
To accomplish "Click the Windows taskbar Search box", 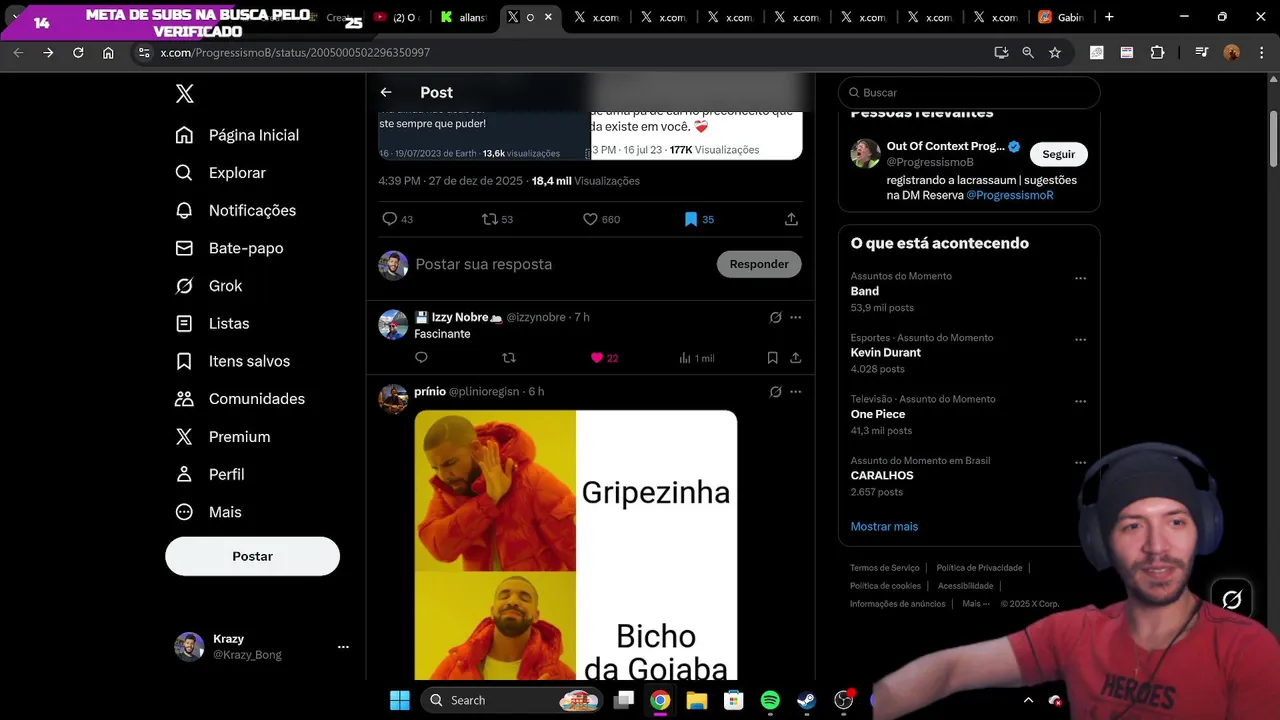I will pyautogui.click(x=510, y=700).
